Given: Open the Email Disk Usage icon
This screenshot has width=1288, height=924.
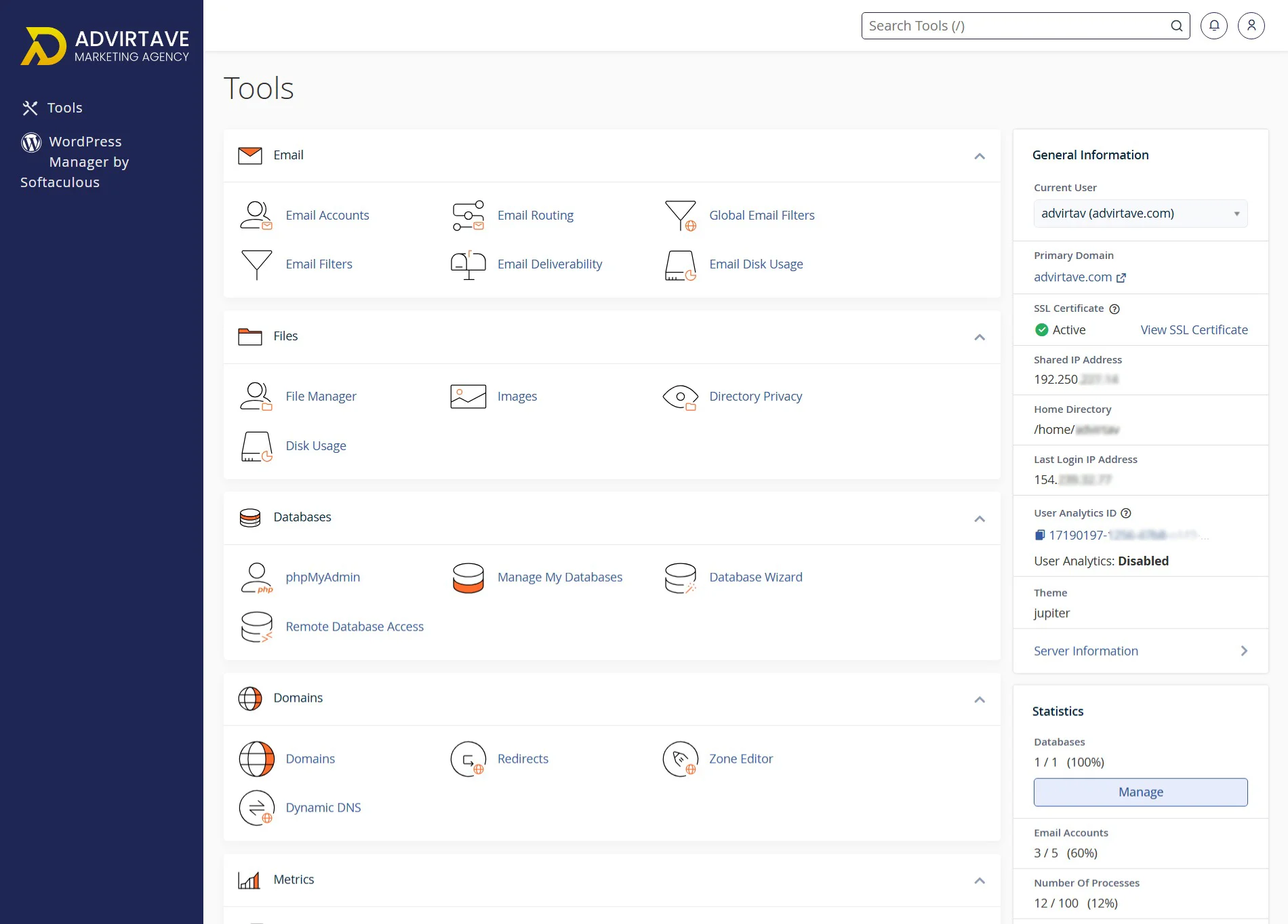Looking at the screenshot, I should (x=681, y=264).
